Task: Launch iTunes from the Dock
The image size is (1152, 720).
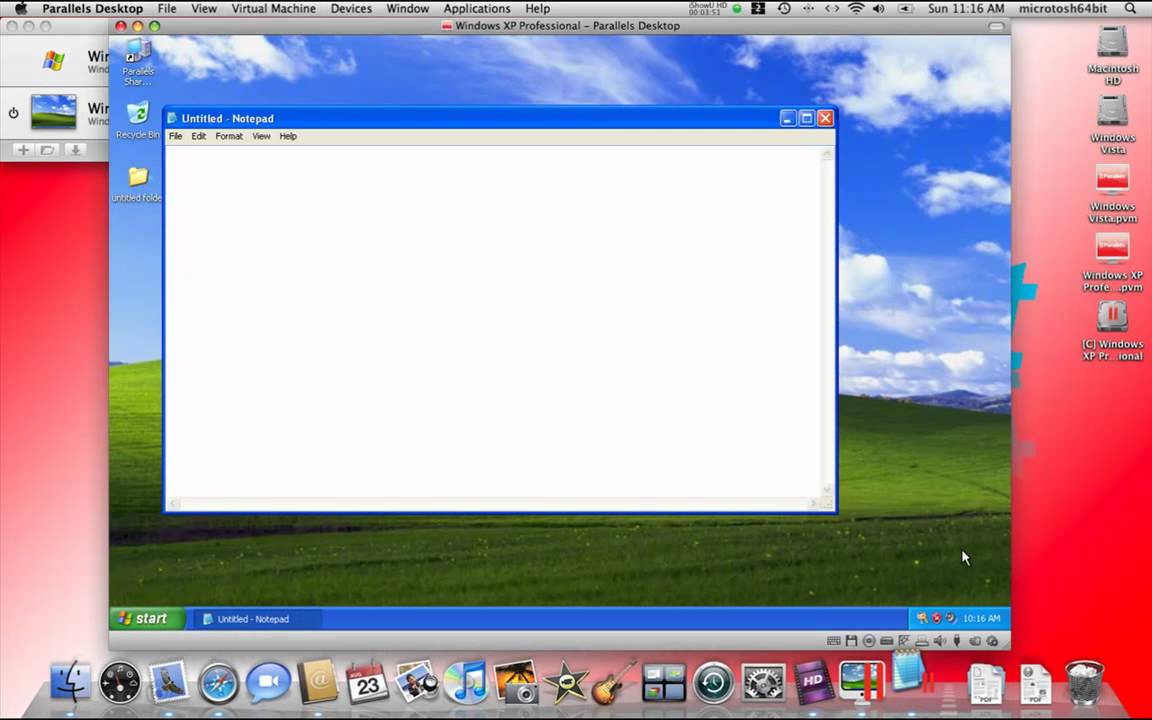Action: click(x=465, y=683)
